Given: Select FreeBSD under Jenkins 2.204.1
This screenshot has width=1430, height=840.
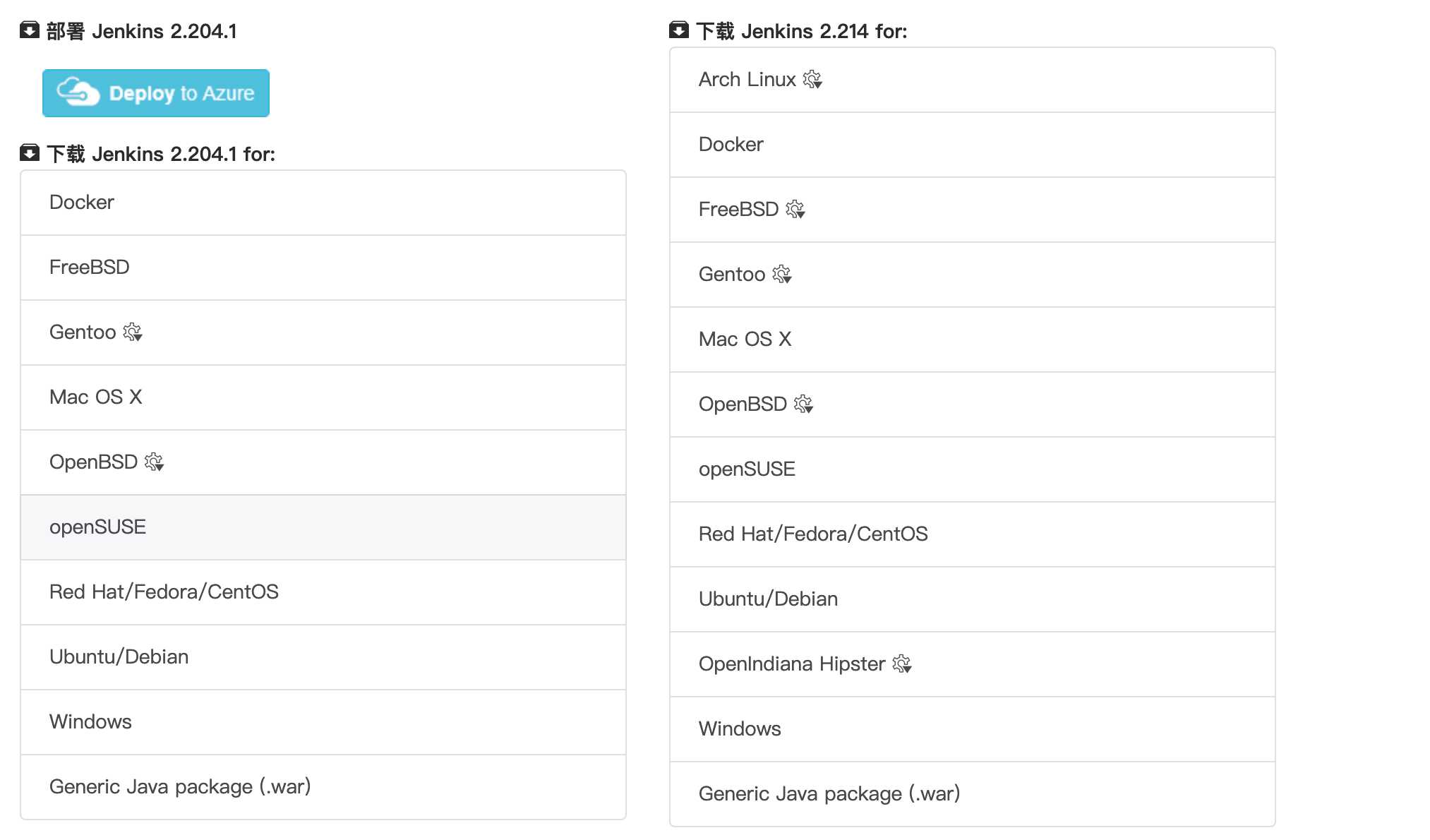Looking at the screenshot, I should 323,268.
